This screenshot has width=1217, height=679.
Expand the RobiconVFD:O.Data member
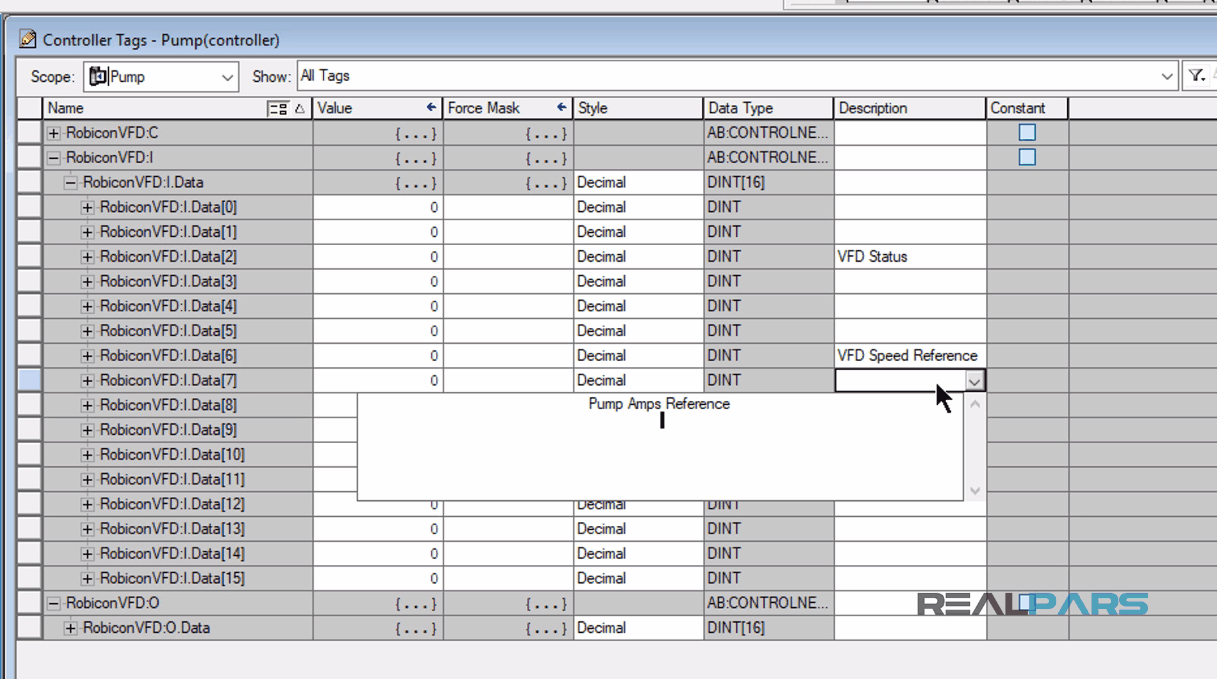point(70,628)
